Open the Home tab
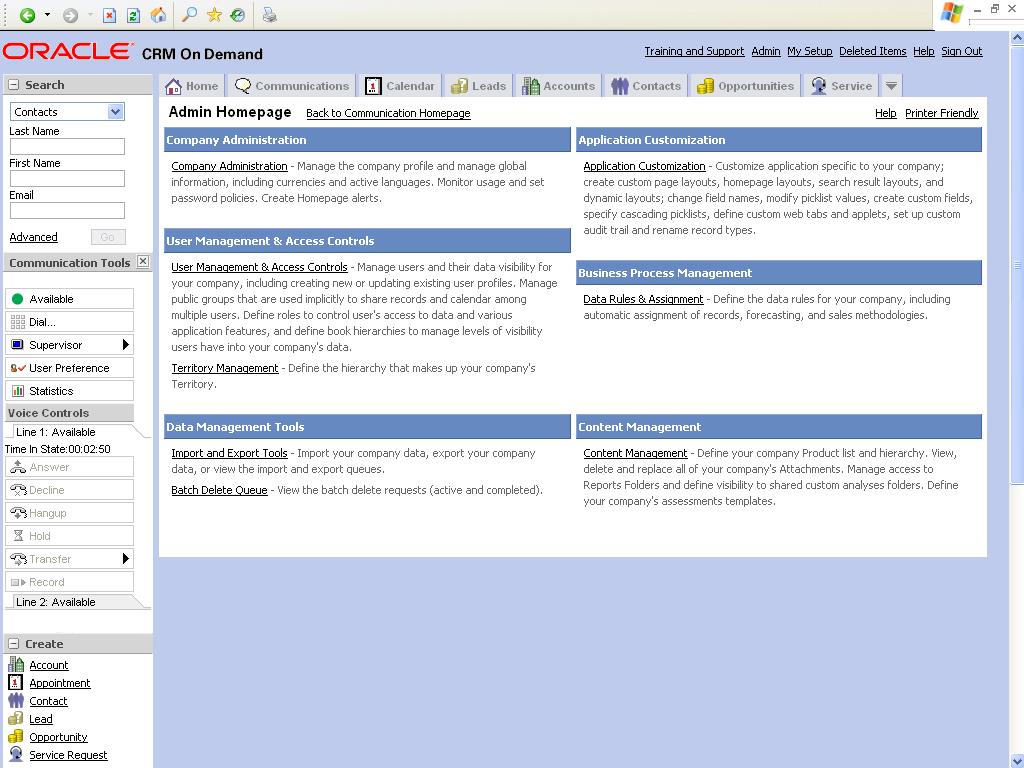 (x=192, y=86)
